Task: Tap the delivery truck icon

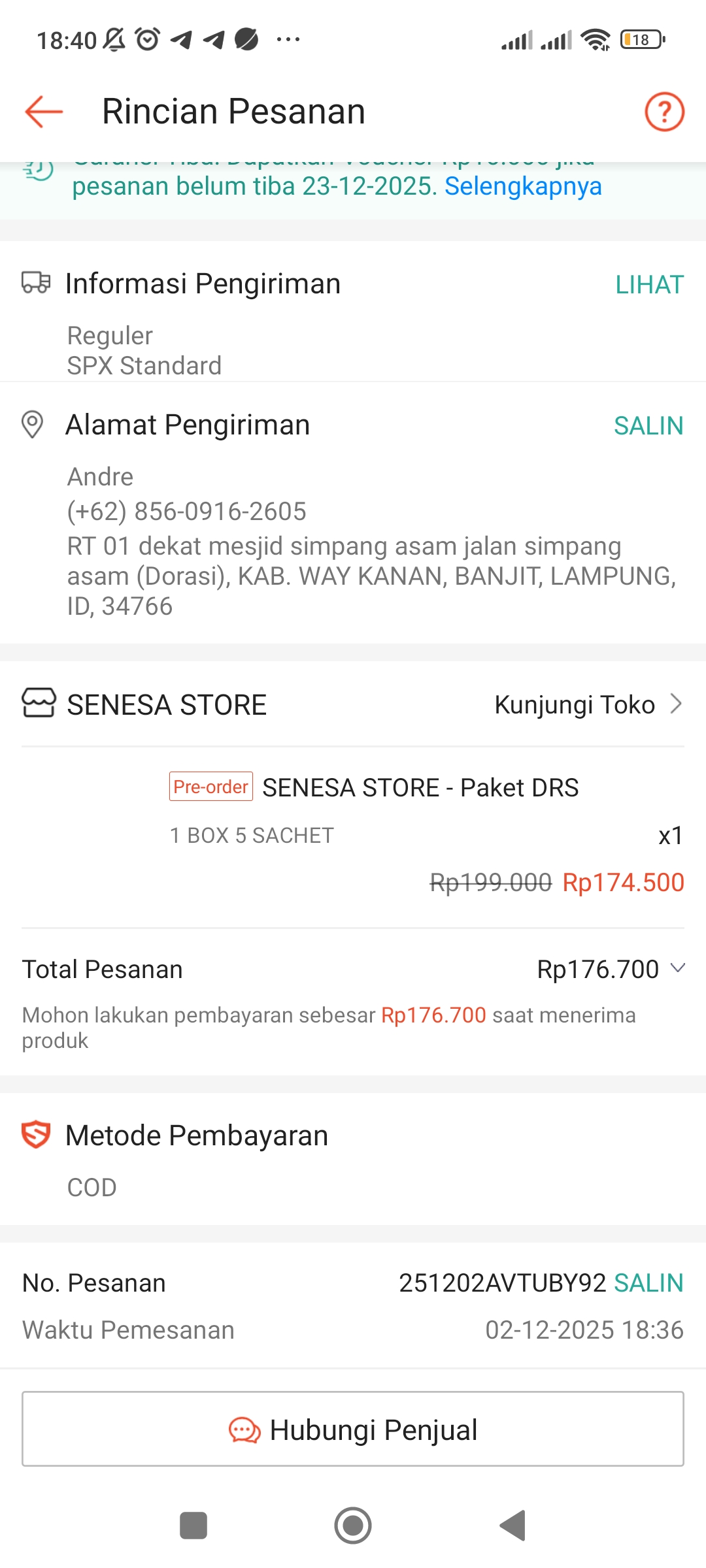Action: click(x=36, y=283)
